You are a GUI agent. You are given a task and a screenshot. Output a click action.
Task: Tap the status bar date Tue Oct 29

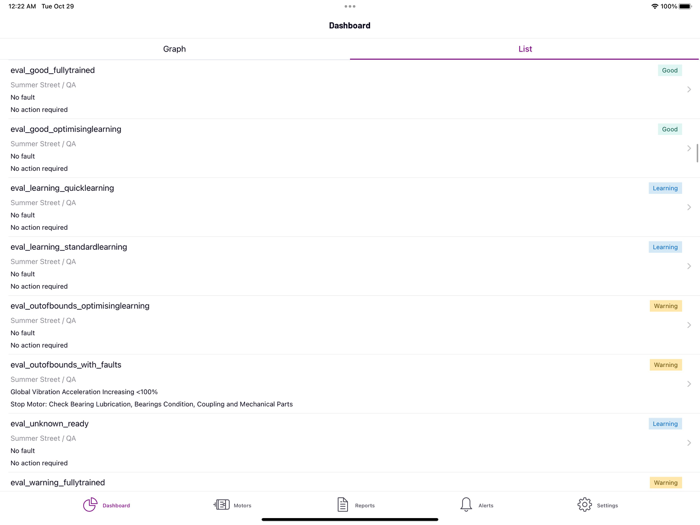(x=58, y=6)
